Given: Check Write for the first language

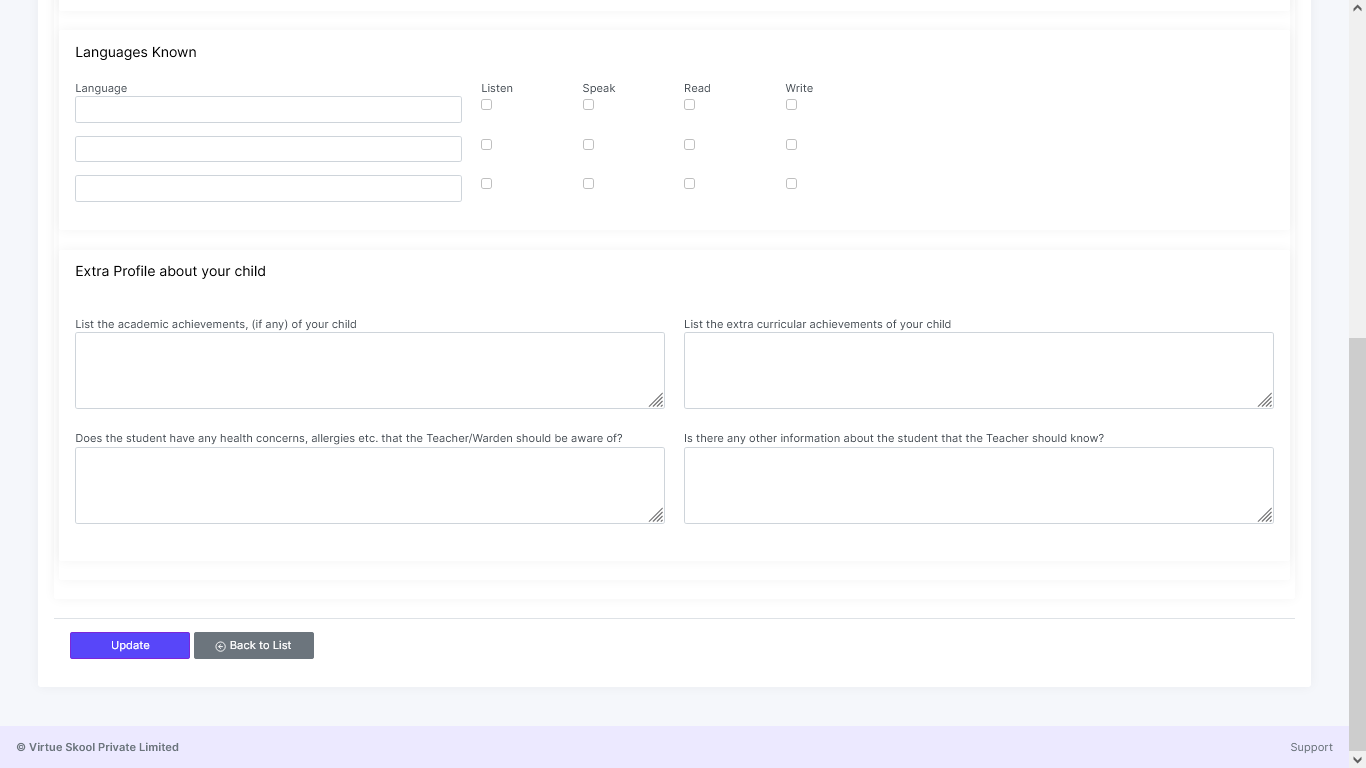Looking at the screenshot, I should pos(791,104).
